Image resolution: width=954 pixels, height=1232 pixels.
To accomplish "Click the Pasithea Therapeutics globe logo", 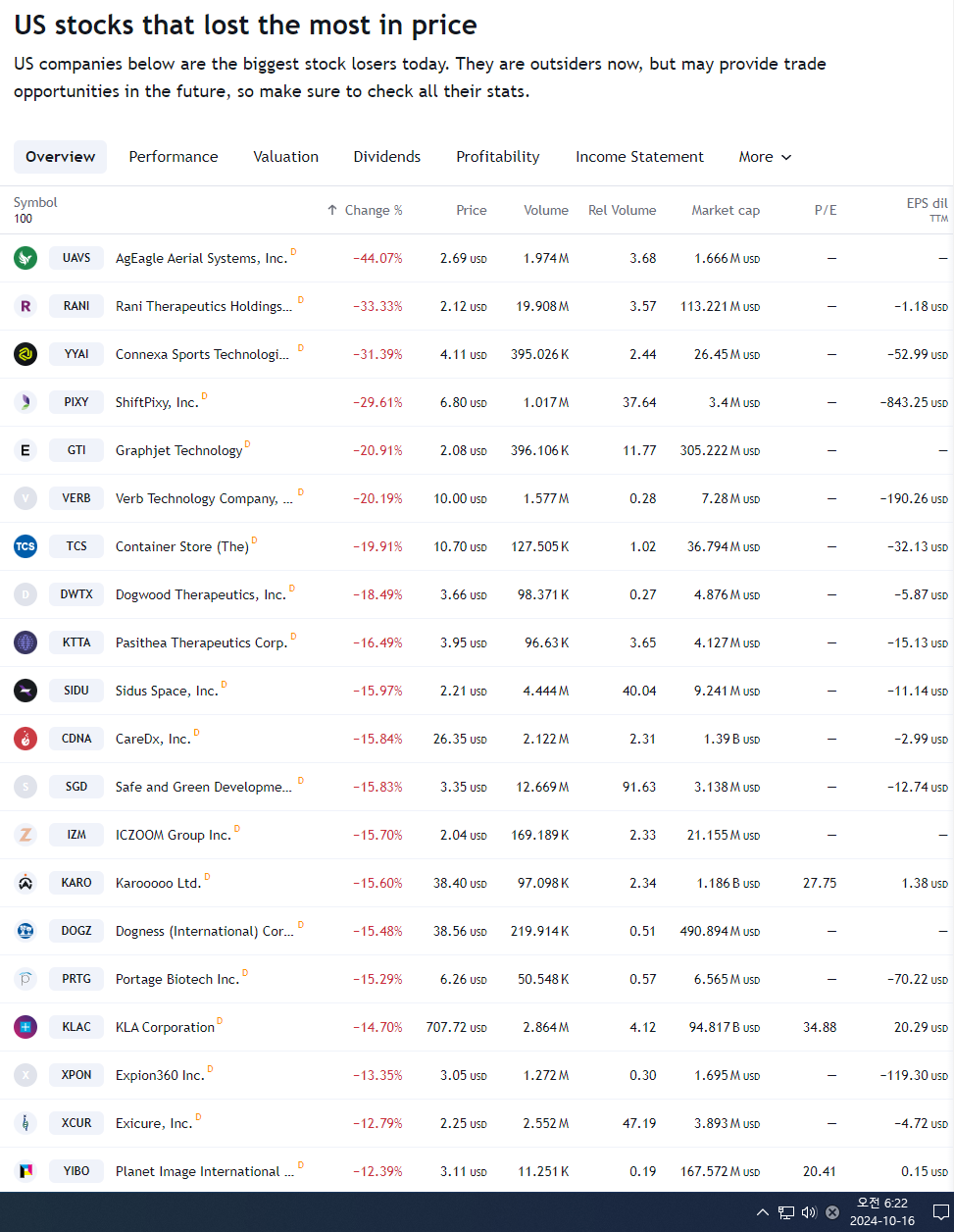I will click(x=25, y=642).
